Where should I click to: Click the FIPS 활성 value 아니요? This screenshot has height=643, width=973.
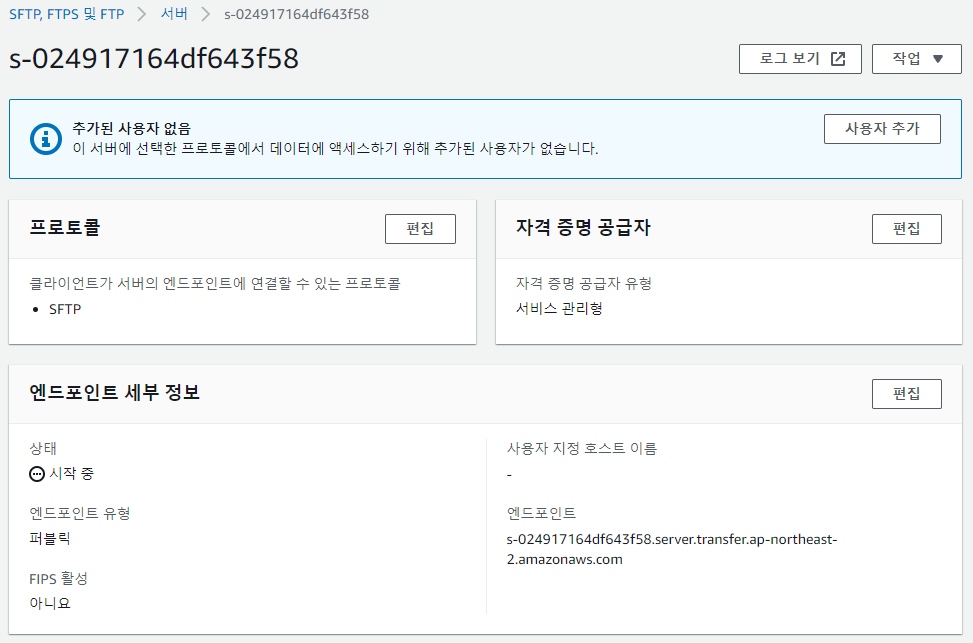[50, 603]
